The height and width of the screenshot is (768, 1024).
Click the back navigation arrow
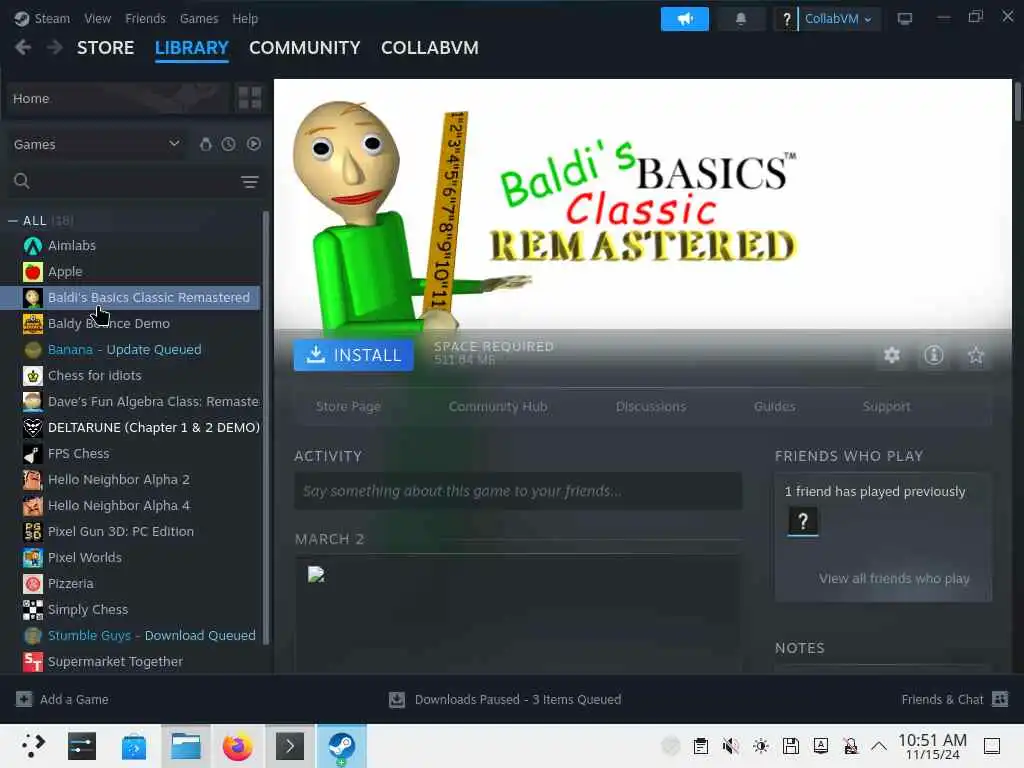coord(23,47)
